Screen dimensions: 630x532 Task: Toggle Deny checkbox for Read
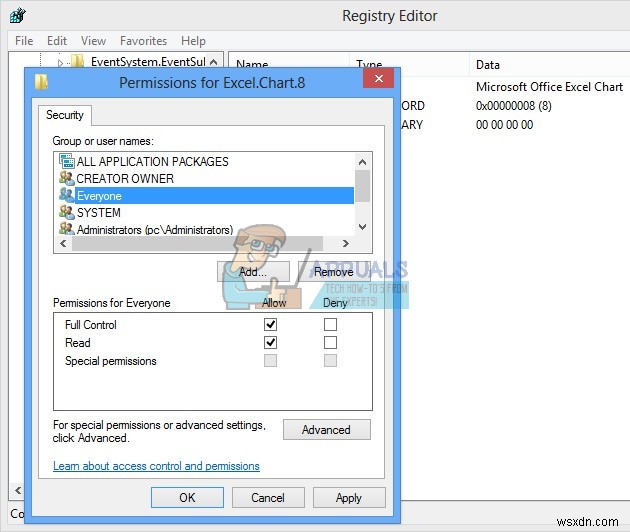(x=330, y=342)
